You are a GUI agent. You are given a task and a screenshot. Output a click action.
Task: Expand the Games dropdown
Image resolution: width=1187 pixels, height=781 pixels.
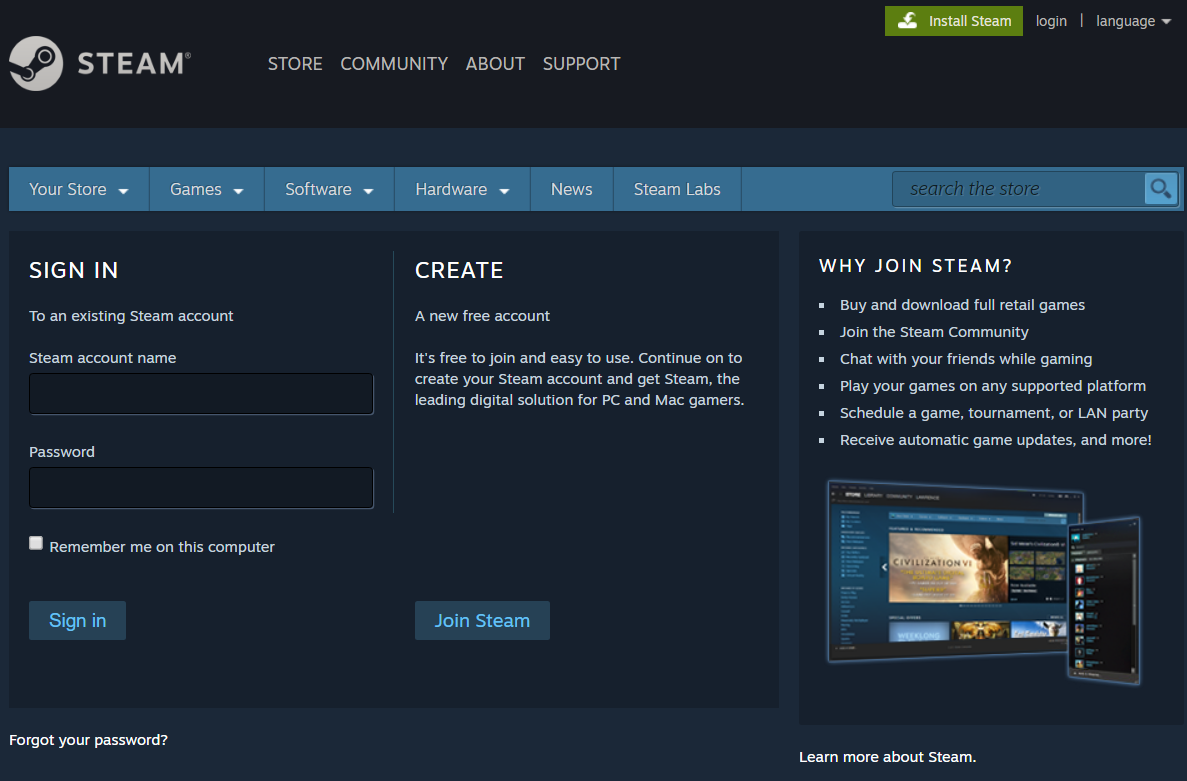[x=207, y=189]
